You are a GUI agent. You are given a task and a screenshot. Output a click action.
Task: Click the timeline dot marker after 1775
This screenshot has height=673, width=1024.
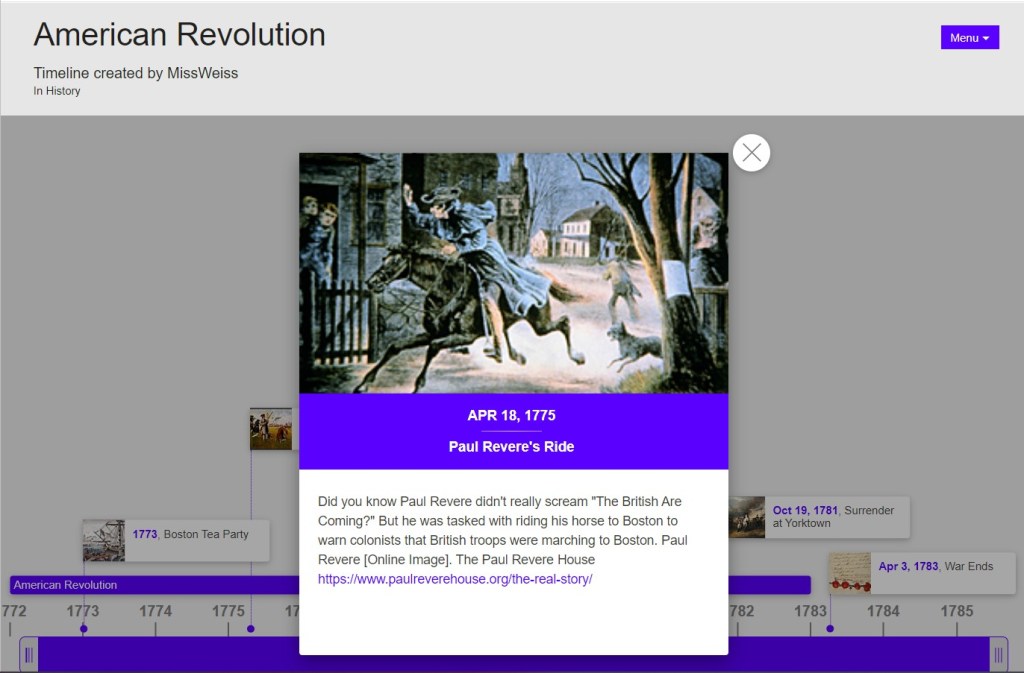point(251,629)
